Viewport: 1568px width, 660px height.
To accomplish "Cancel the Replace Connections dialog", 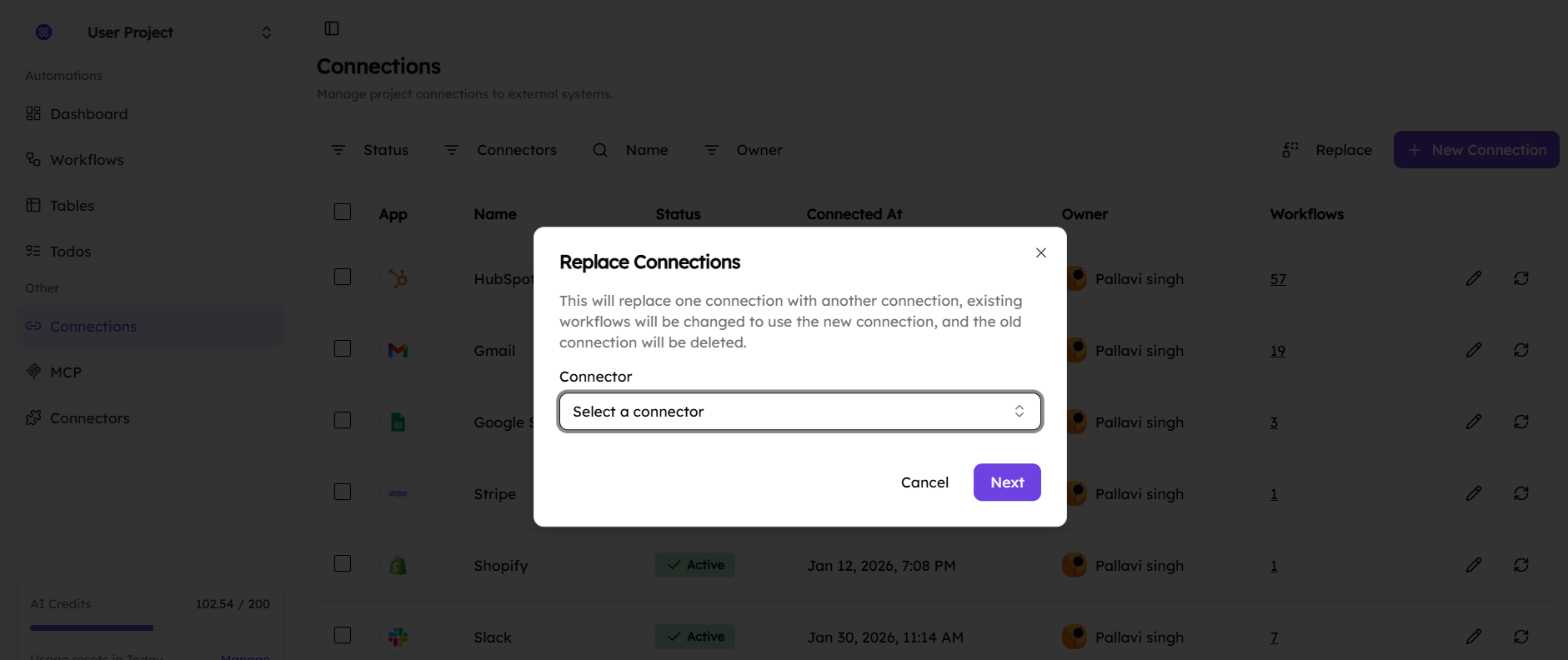I will (x=924, y=482).
